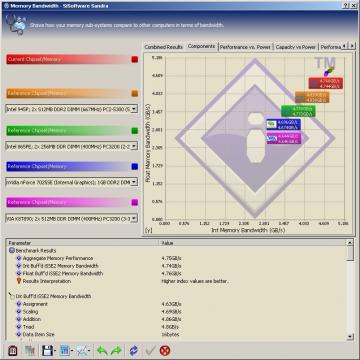Select the Addition row

click(177, 319)
